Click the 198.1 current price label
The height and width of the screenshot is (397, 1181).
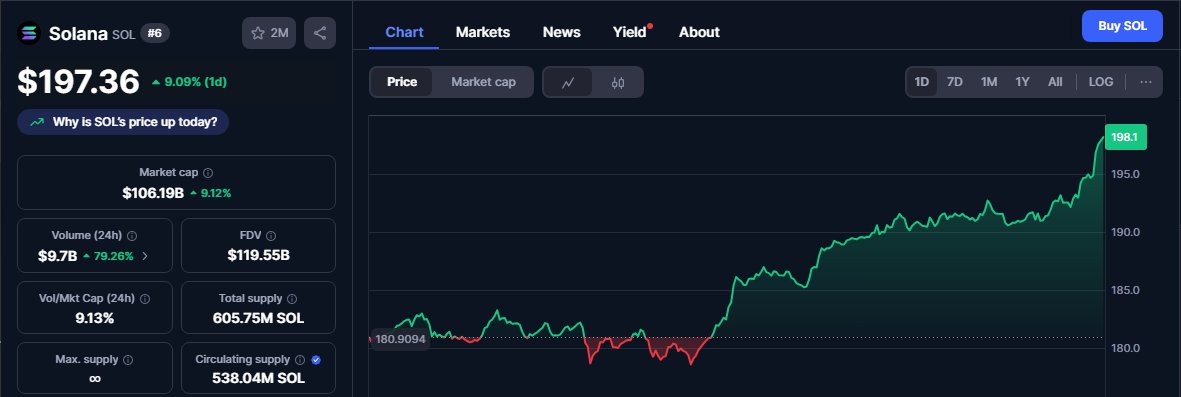1126,137
